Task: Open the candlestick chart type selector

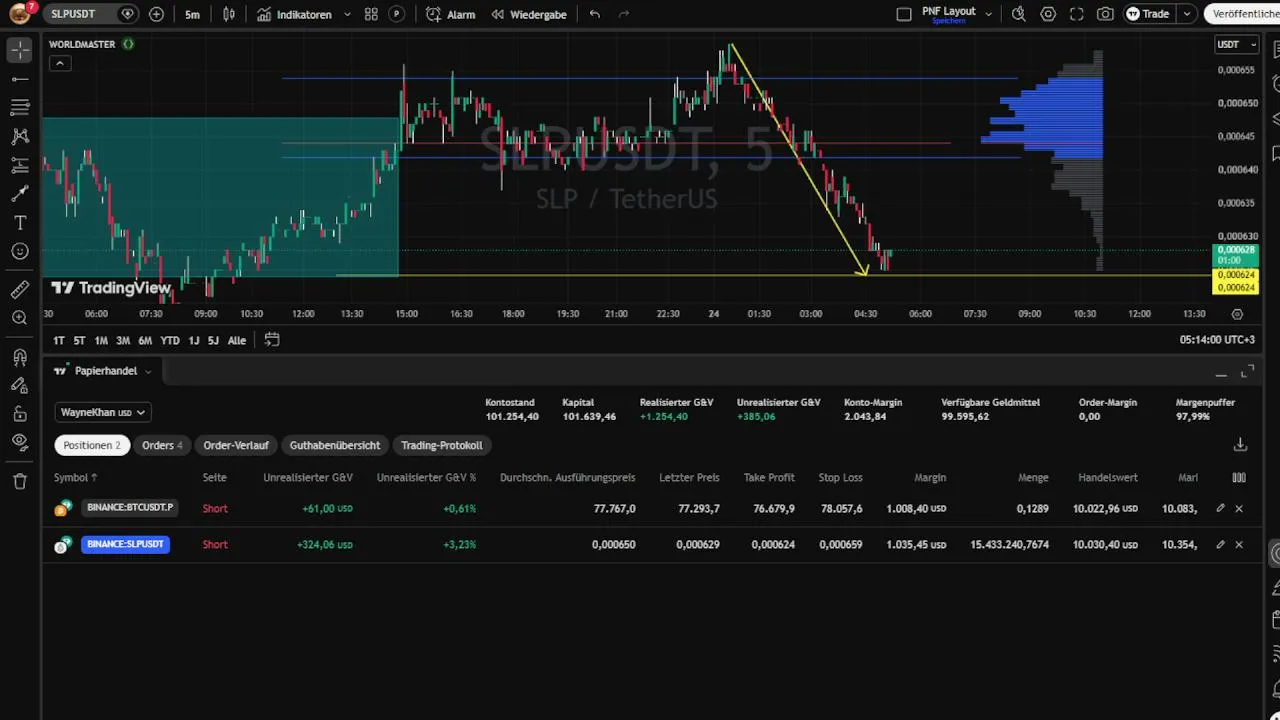Action: click(229, 14)
